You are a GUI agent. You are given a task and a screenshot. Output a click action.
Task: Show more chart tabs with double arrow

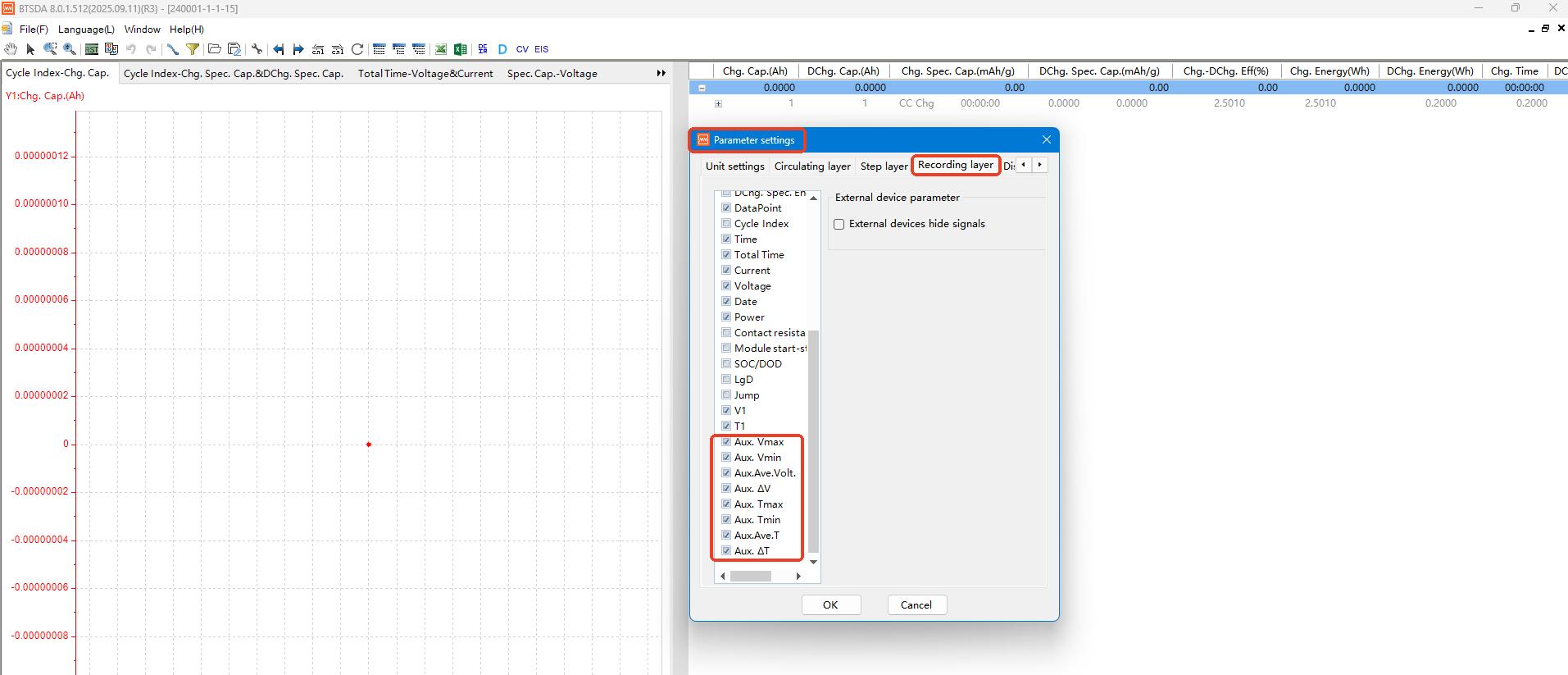pyautogui.click(x=661, y=73)
